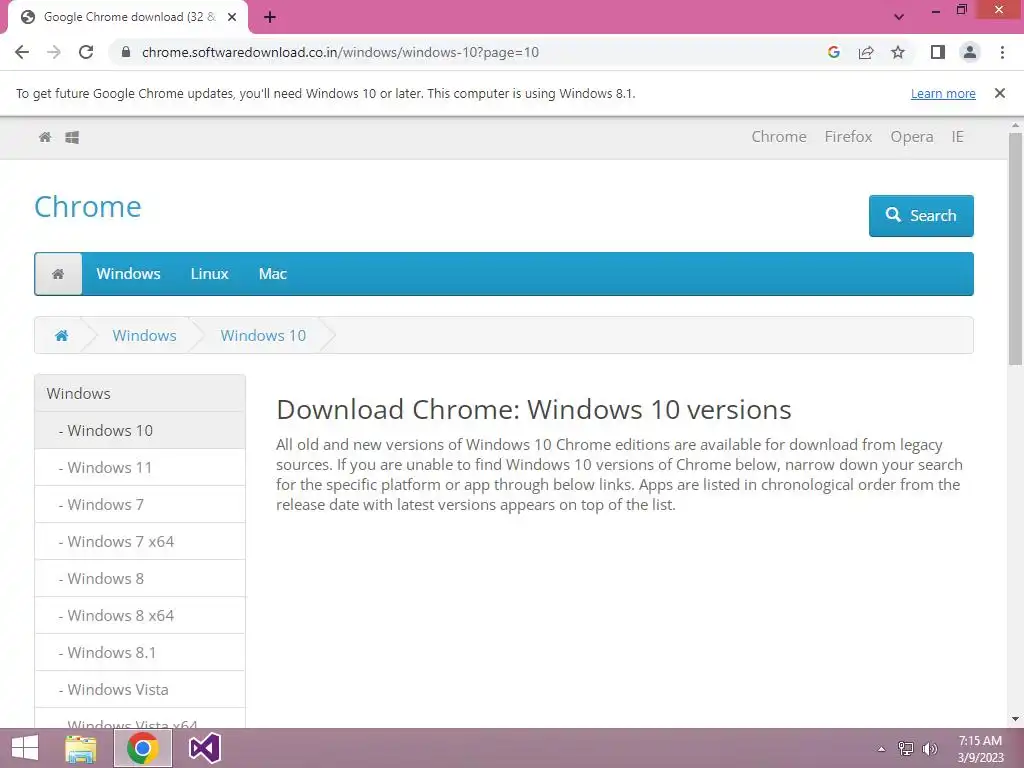Click the home button in the blue navigation bar
The width and height of the screenshot is (1024, 768).
tap(58, 274)
